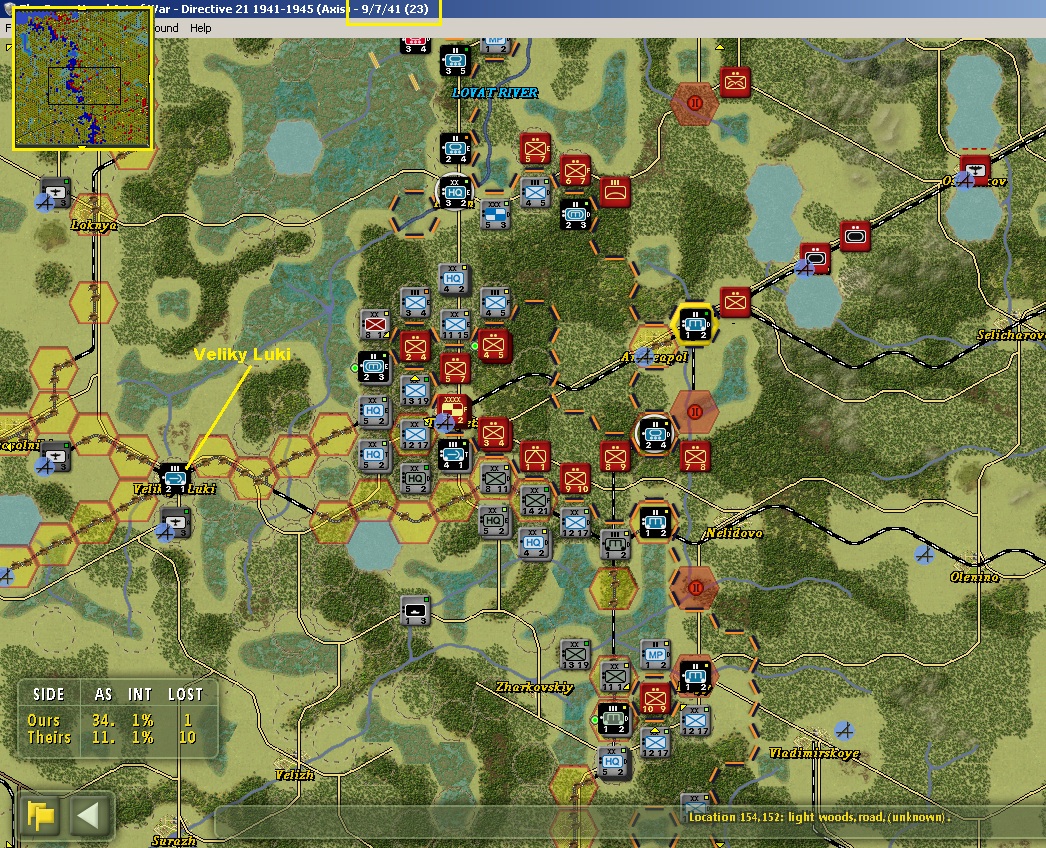This screenshot has width=1046, height=848.
Task: Click the Vladimirskoye town label
Action: pyautogui.click(x=814, y=753)
